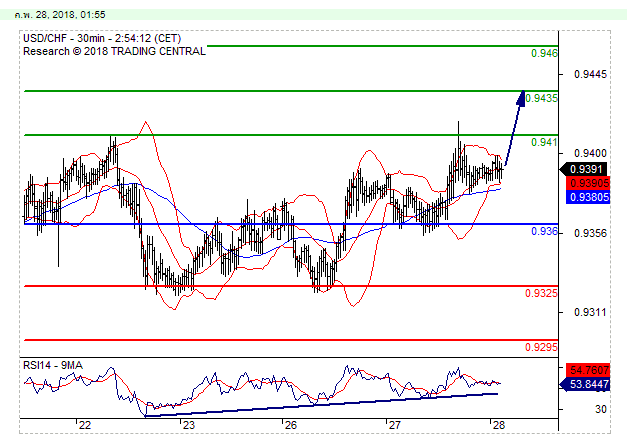The width and height of the screenshot is (627, 443).
Task: Click 'Research © 2018 TRADING CENTRAL' text
Action: 114,52
